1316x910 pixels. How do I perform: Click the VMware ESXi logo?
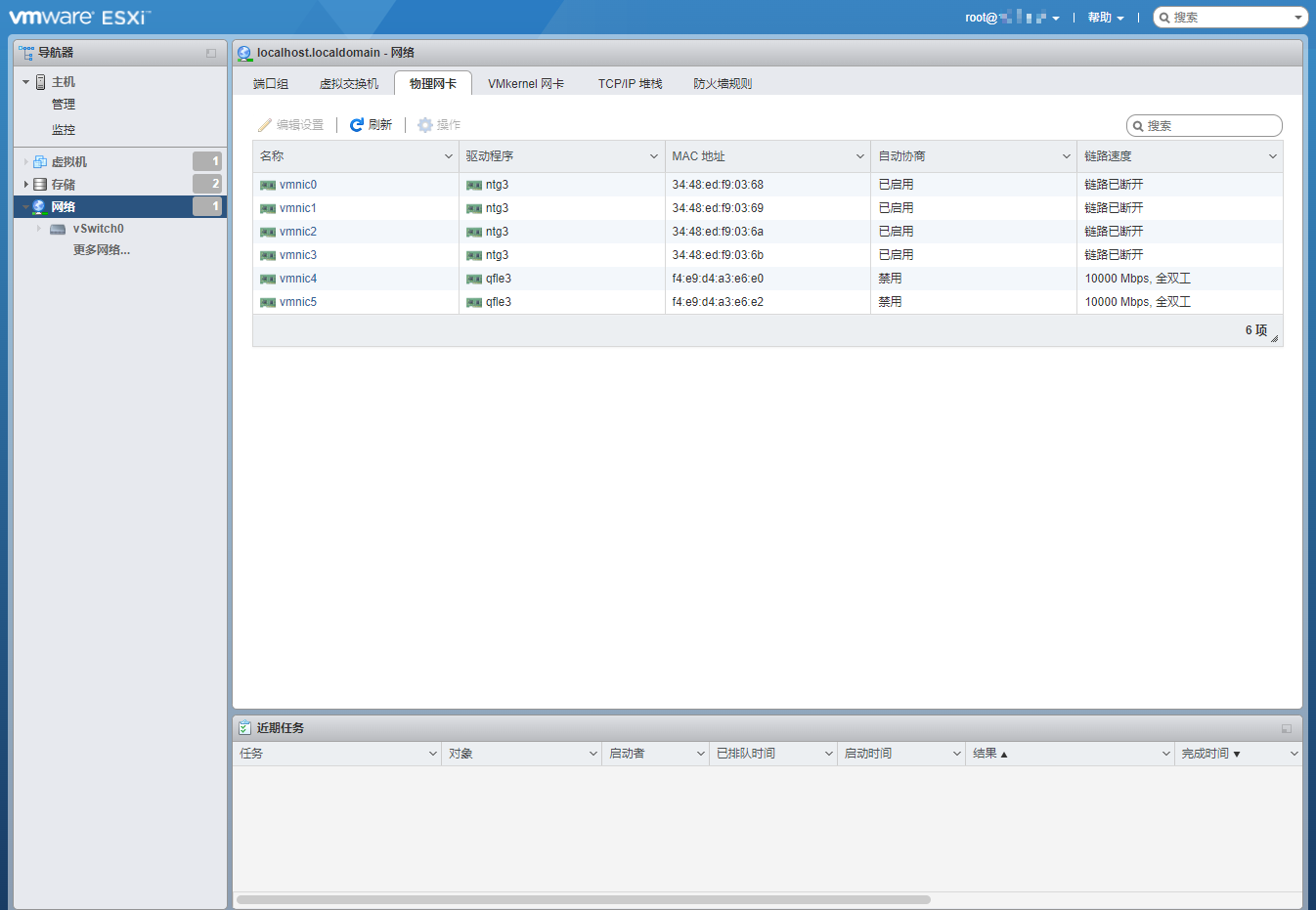click(x=79, y=17)
